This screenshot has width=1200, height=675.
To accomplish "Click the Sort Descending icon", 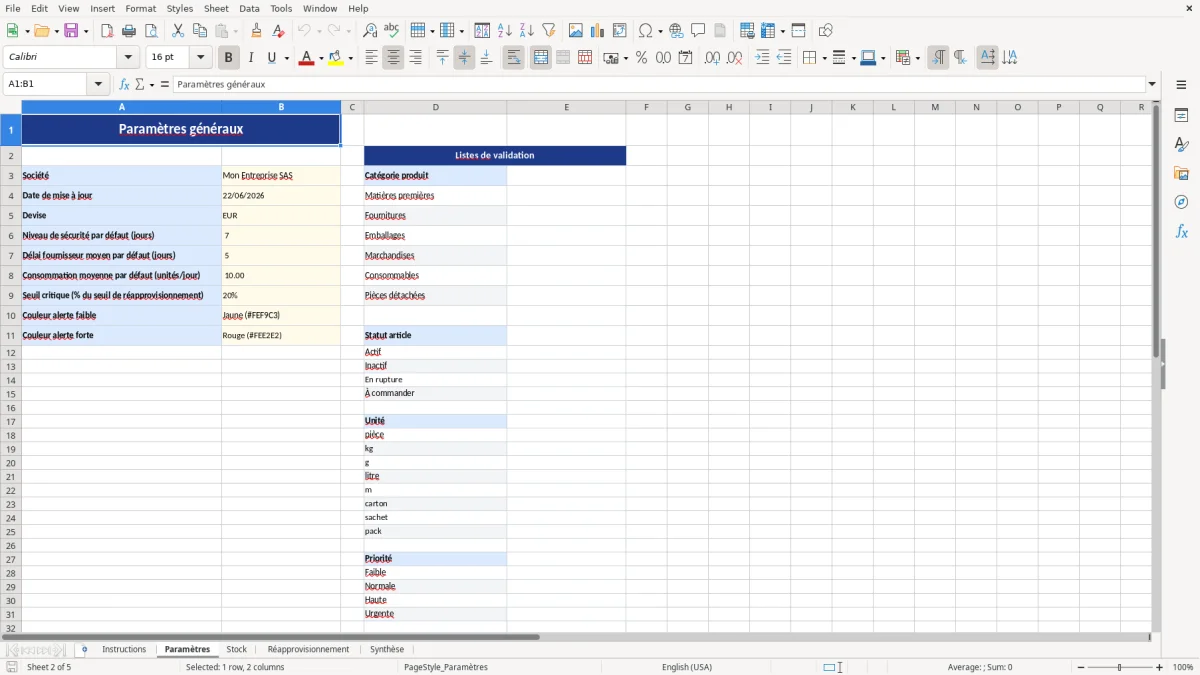I will [526, 31].
